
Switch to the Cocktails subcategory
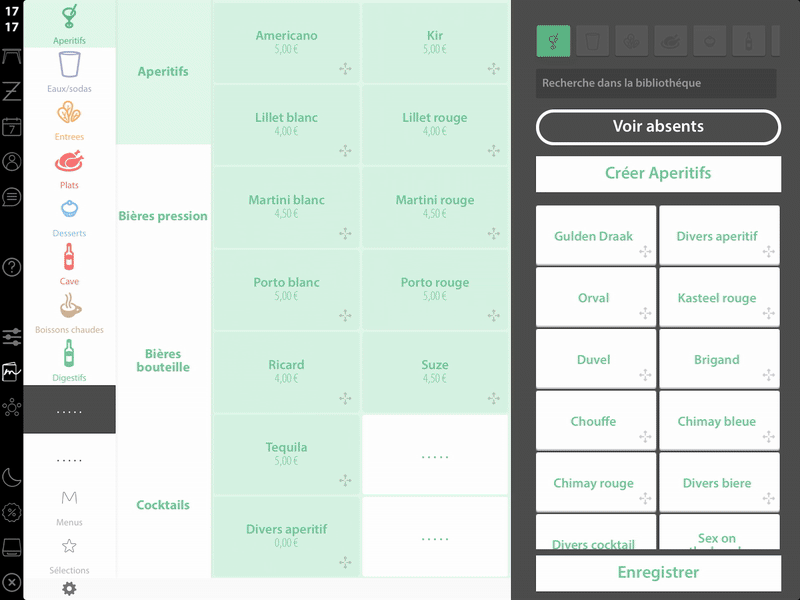click(163, 505)
